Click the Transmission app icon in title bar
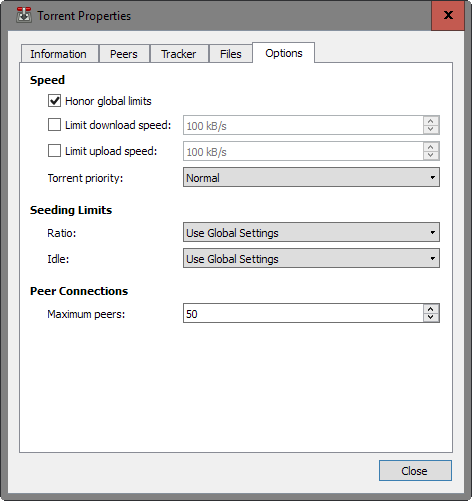 coord(24,15)
